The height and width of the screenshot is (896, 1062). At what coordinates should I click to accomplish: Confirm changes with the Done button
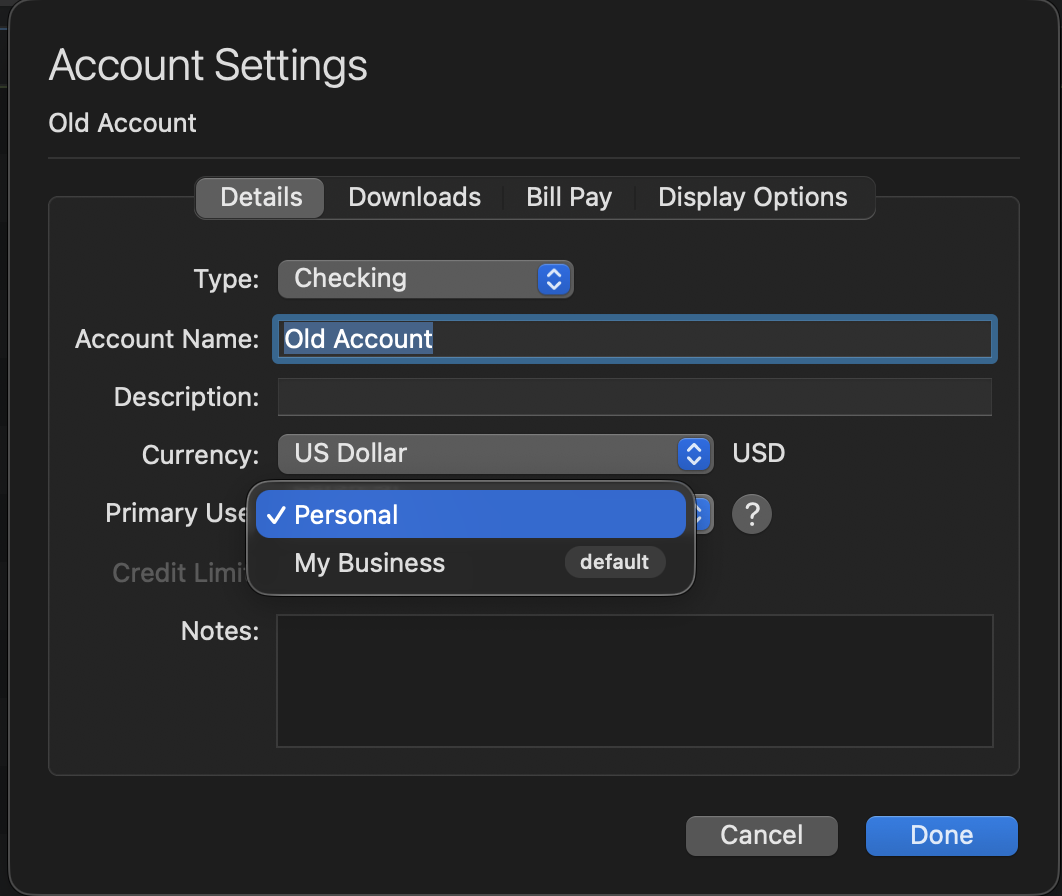click(x=941, y=835)
